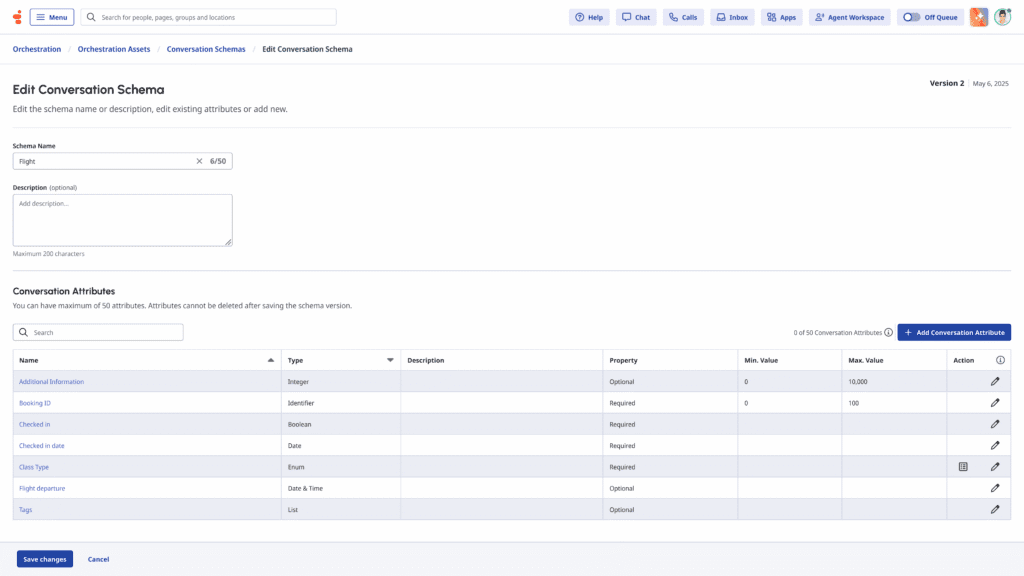Click the Conversation Attributes count info icon
The width and height of the screenshot is (1024, 576).
(888, 332)
